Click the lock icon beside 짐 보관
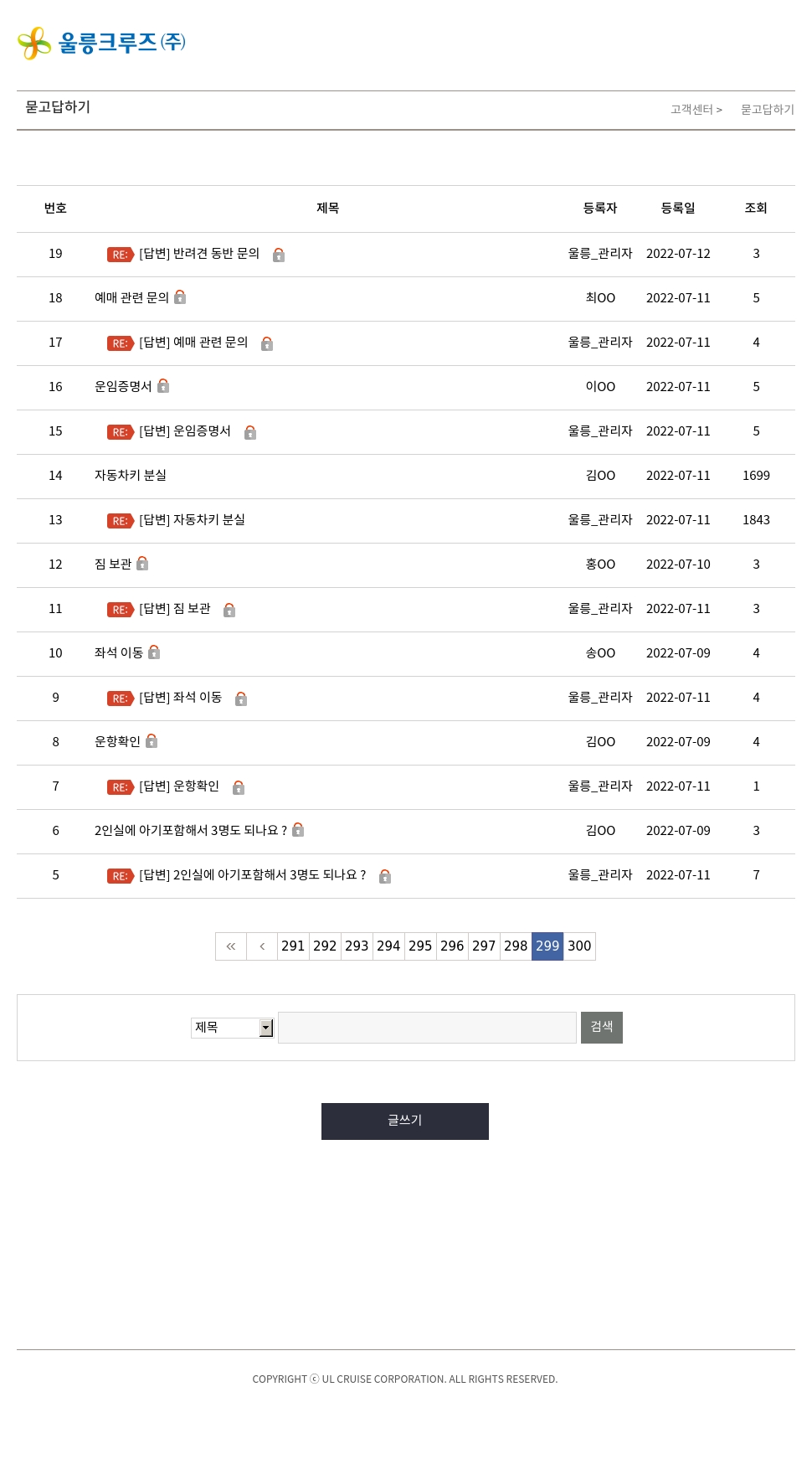Viewport: 812px width, 1459px height. 142,564
